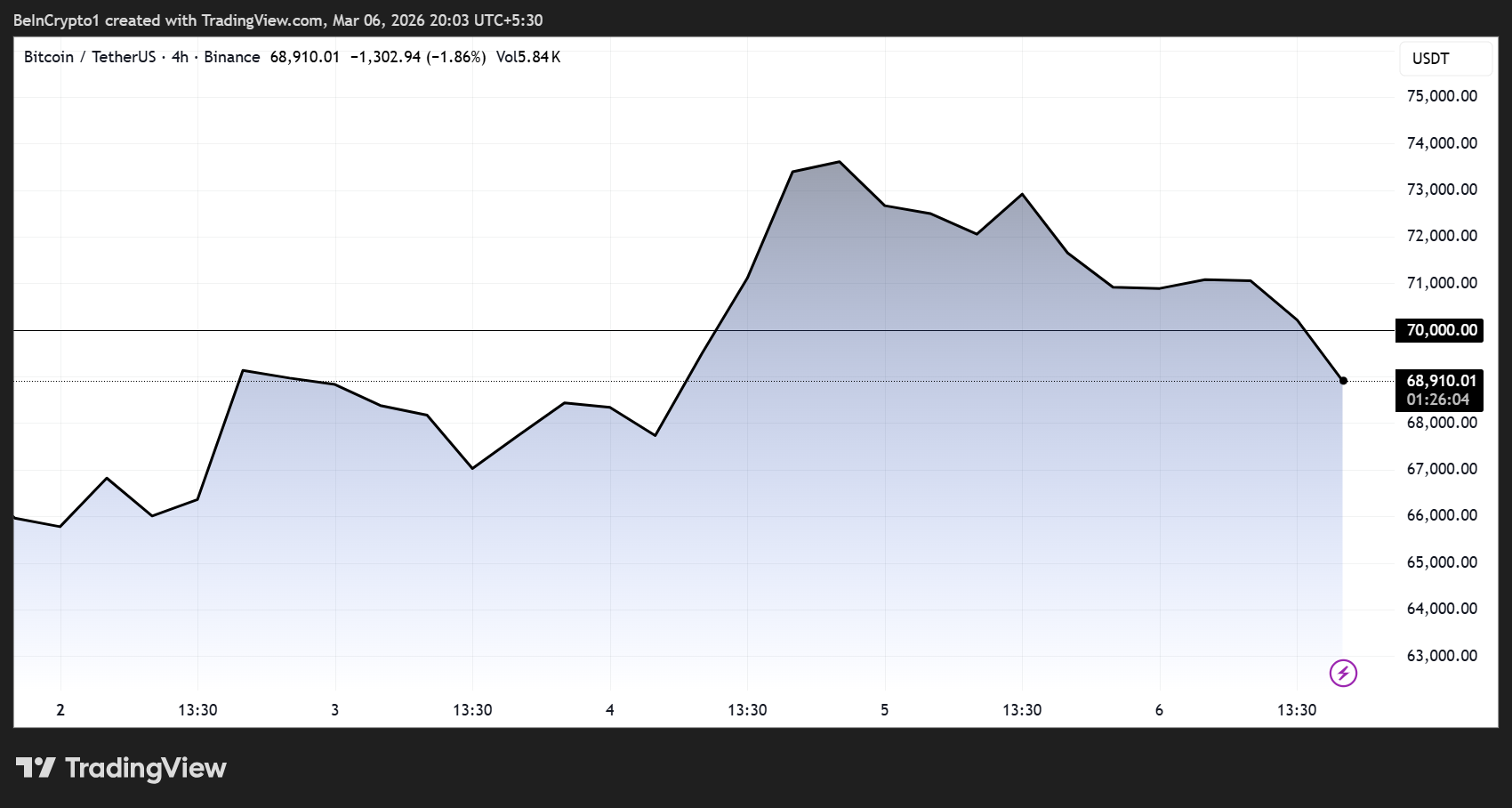Click the TradingView logo

[121, 768]
